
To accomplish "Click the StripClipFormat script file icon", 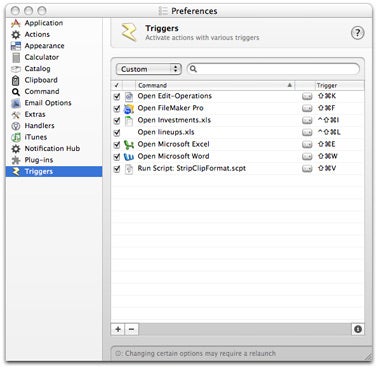I will 129,169.
